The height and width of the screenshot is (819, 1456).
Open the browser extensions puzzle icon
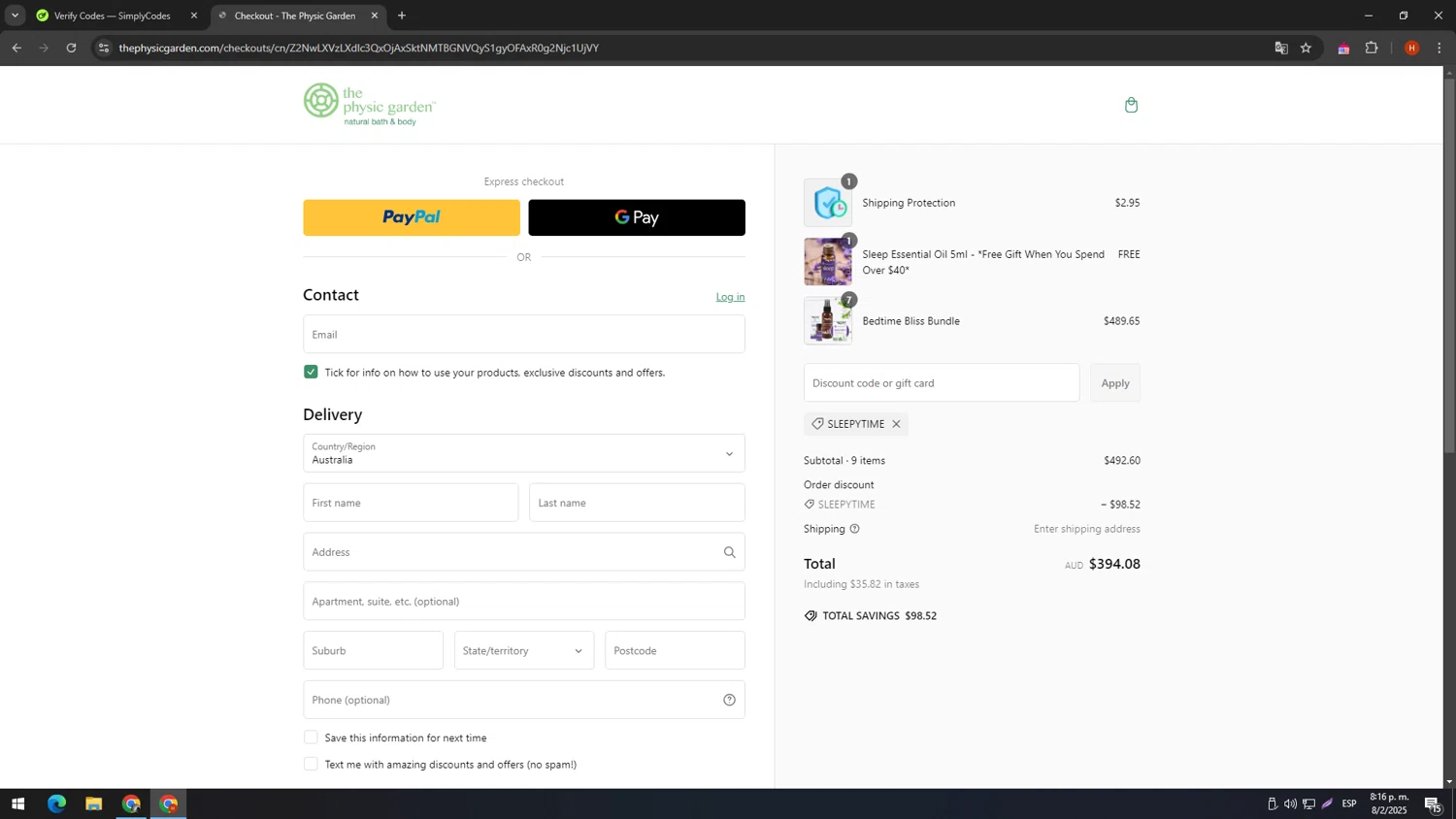(1372, 48)
